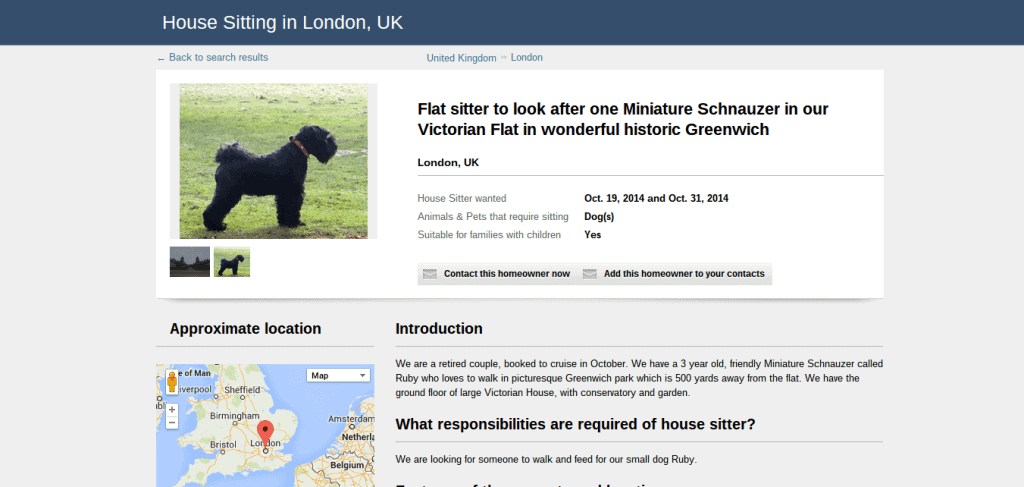Click the Street View pegman icon on map
Screen dimensions: 1024x487
click(x=172, y=381)
